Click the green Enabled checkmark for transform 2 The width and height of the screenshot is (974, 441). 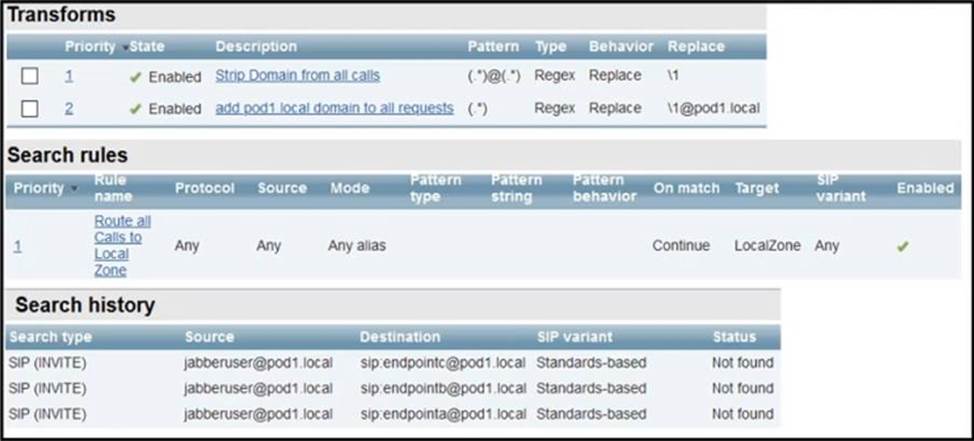[x=136, y=108]
